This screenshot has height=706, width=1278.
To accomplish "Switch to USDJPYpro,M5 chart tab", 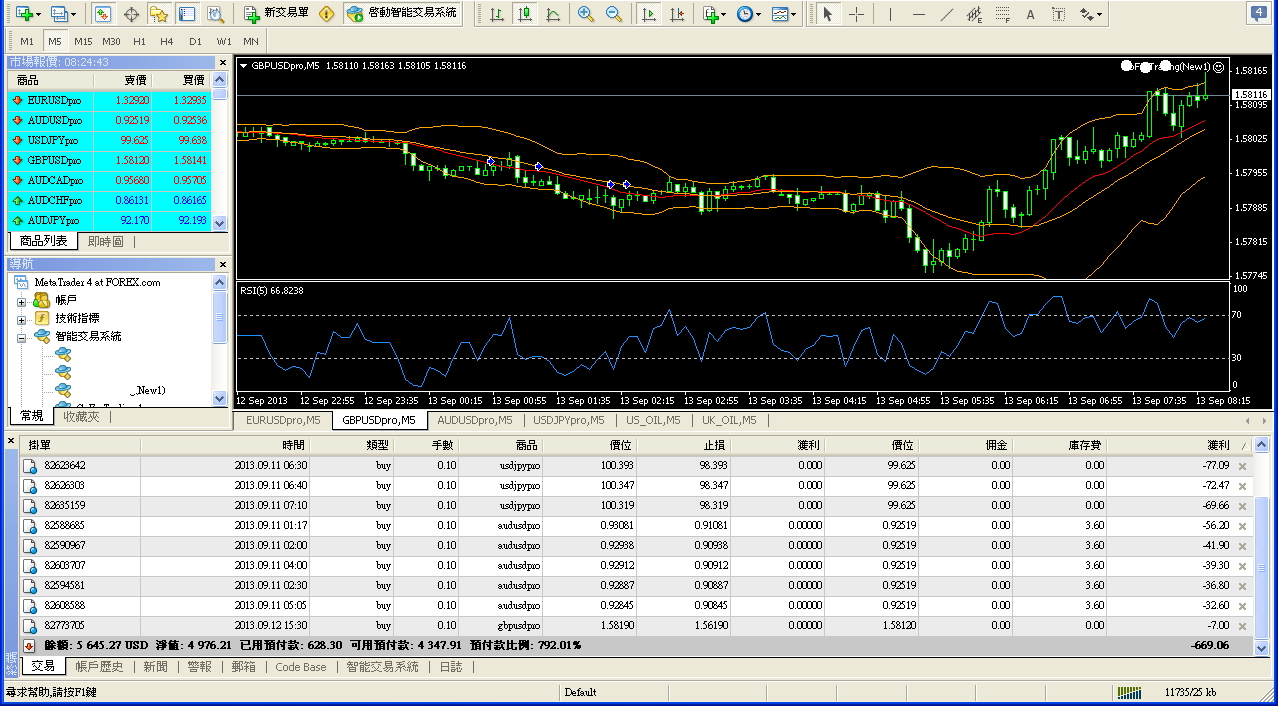I will click(570, 420).
